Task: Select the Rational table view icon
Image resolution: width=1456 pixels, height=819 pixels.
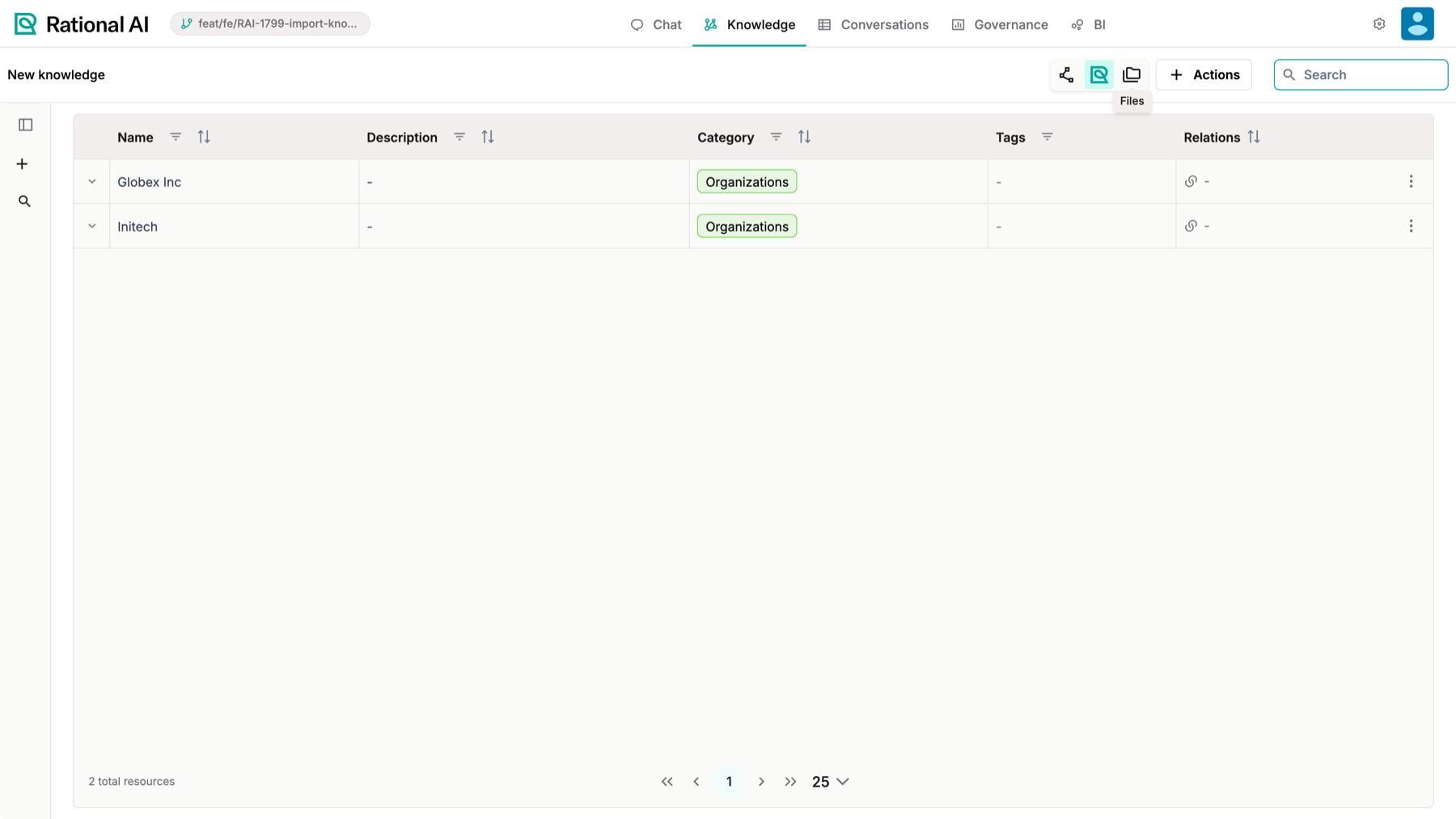Action: pos(1098,74)
